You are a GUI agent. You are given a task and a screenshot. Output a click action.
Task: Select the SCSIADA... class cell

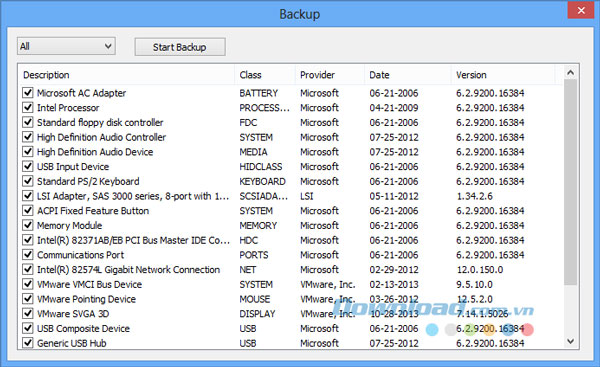264,196
